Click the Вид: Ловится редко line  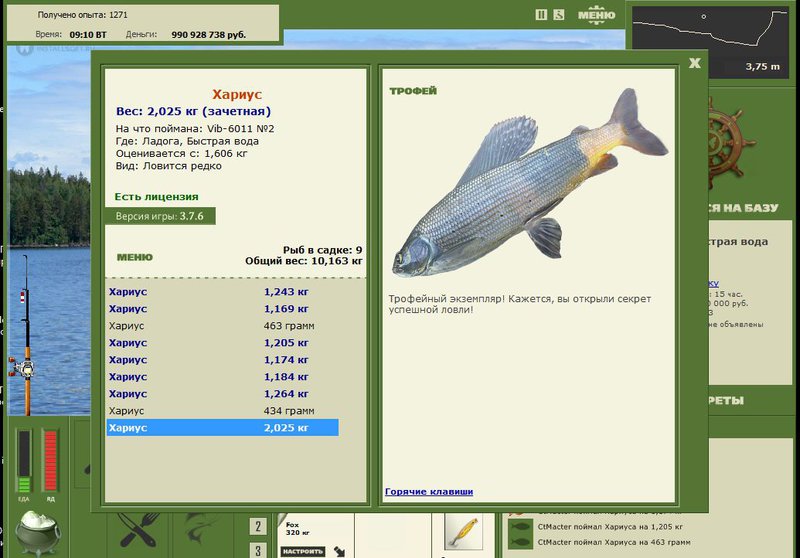168,166
